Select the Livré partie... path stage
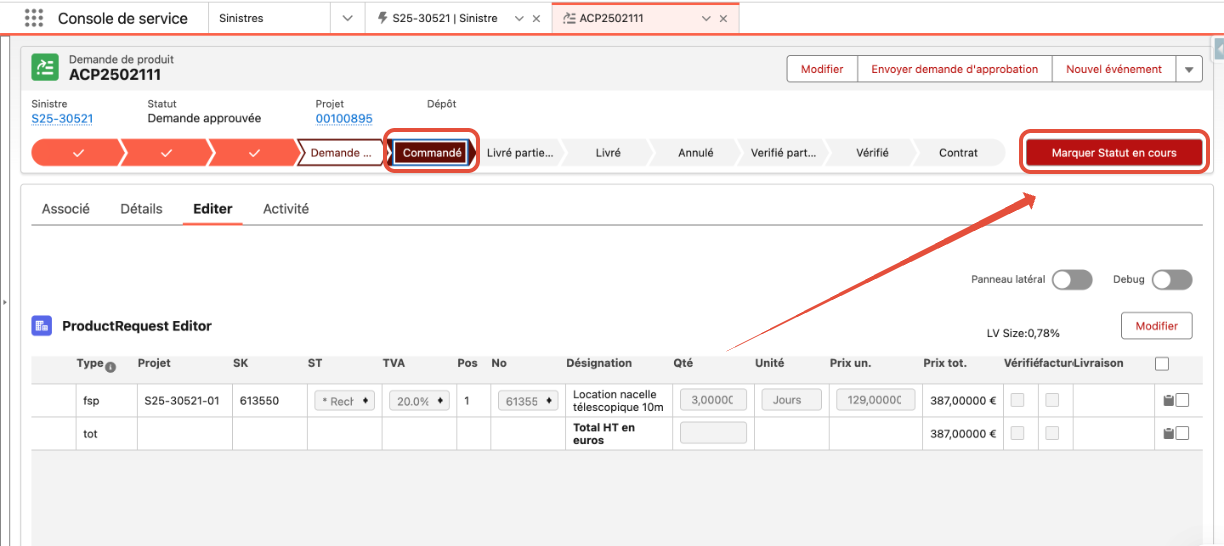 520,153
